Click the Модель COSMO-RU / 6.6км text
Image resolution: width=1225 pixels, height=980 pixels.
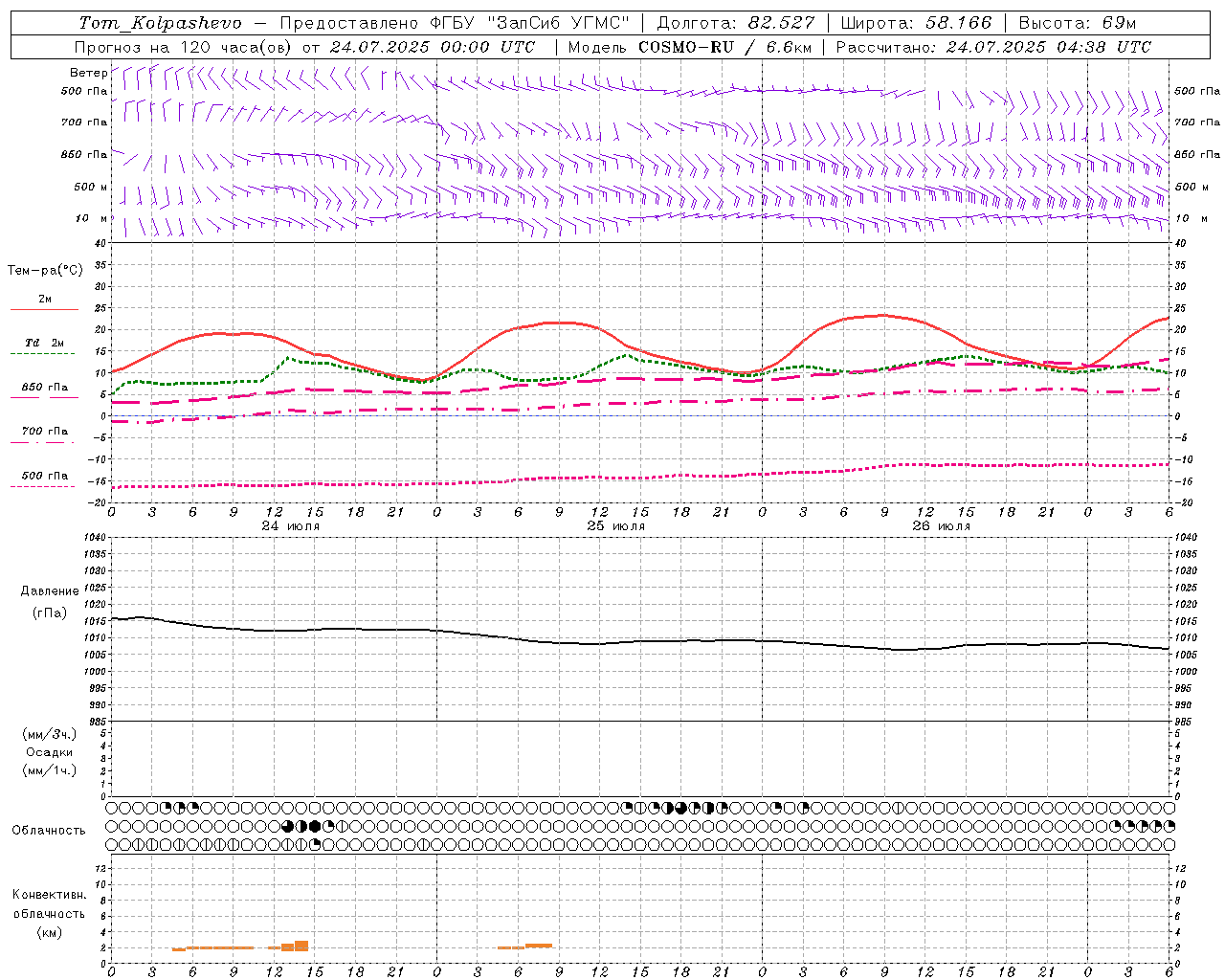[x=689, y=47]
